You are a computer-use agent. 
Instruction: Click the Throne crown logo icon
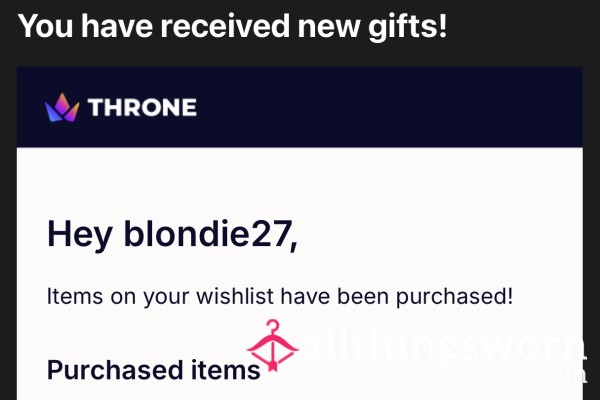[62, 108]
